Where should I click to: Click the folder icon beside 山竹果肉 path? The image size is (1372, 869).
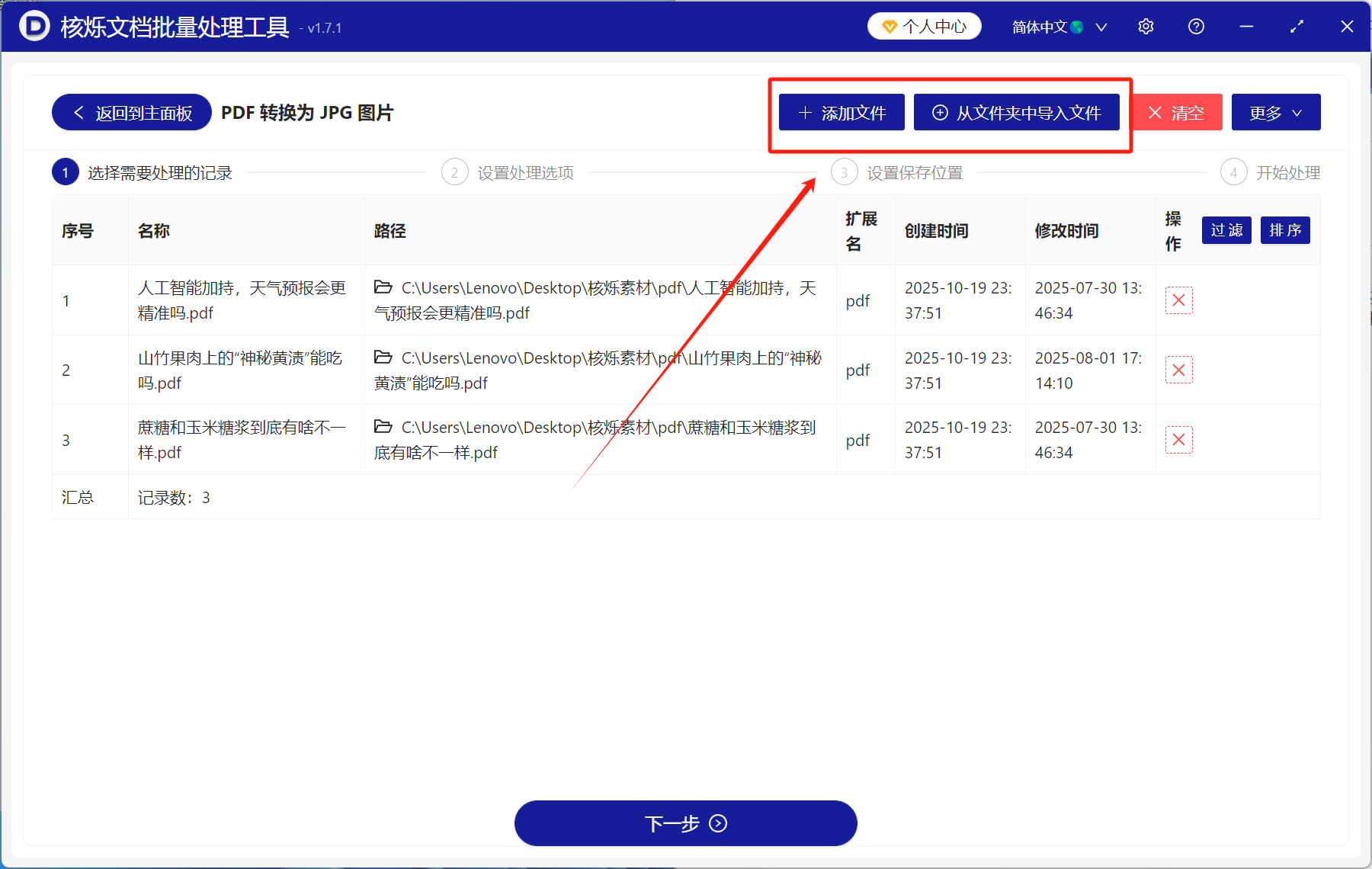coord(383,357)
